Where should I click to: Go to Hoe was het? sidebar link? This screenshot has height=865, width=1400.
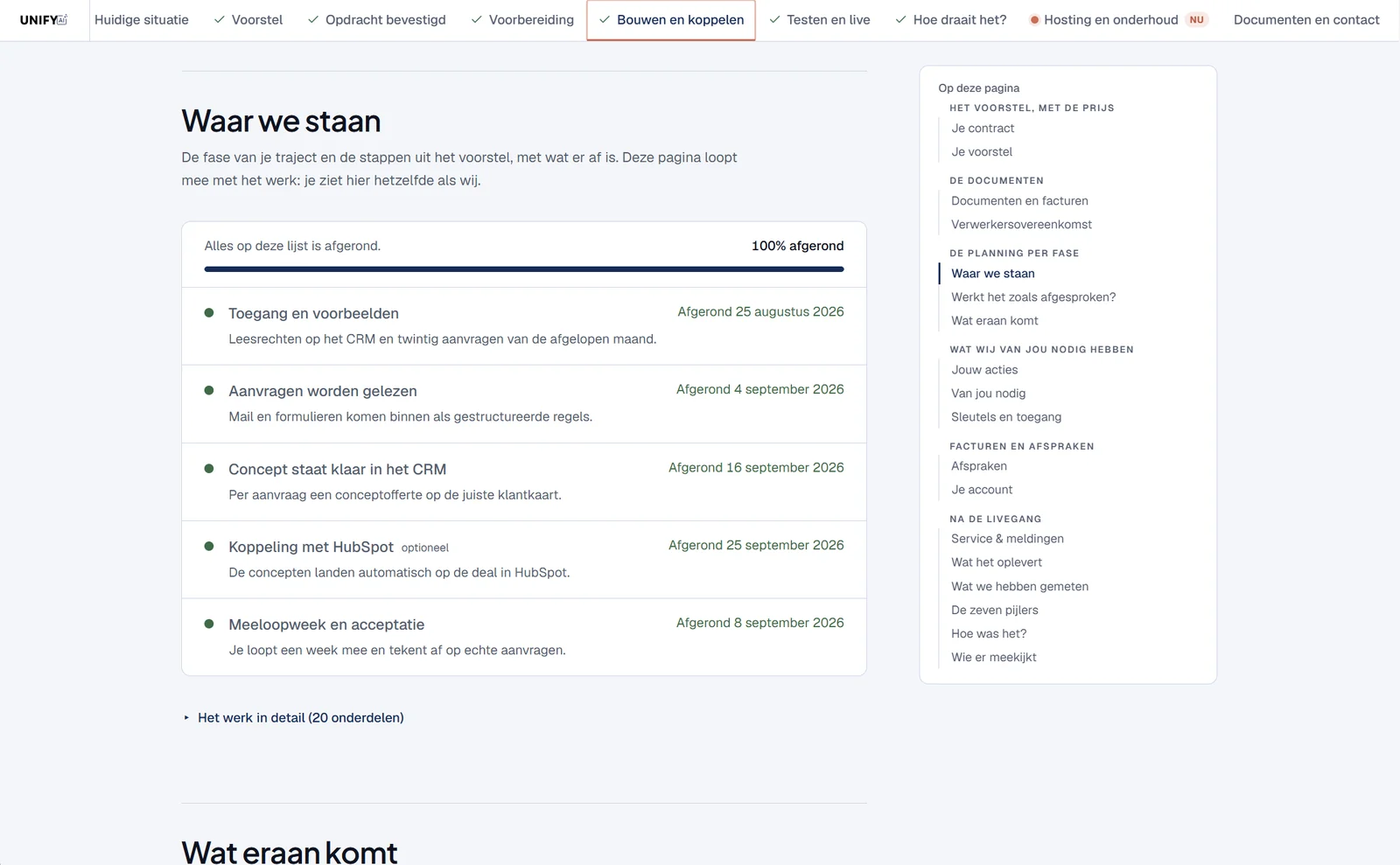coord(989,634)
